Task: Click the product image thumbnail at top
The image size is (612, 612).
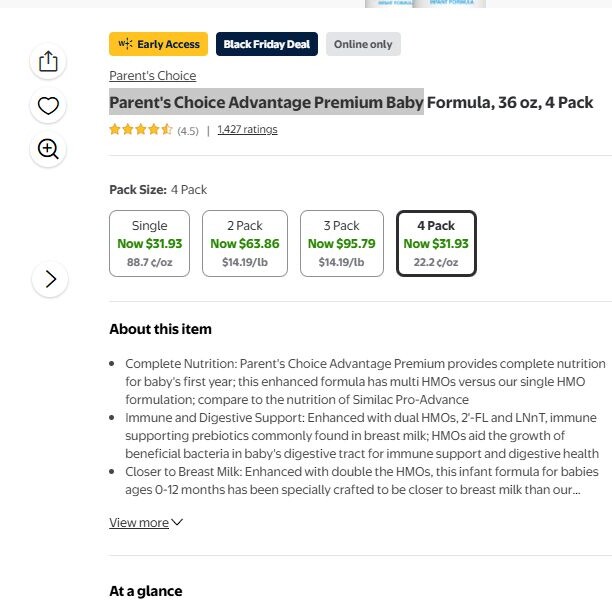Action: pyautogui.click(x=425, y=3)
